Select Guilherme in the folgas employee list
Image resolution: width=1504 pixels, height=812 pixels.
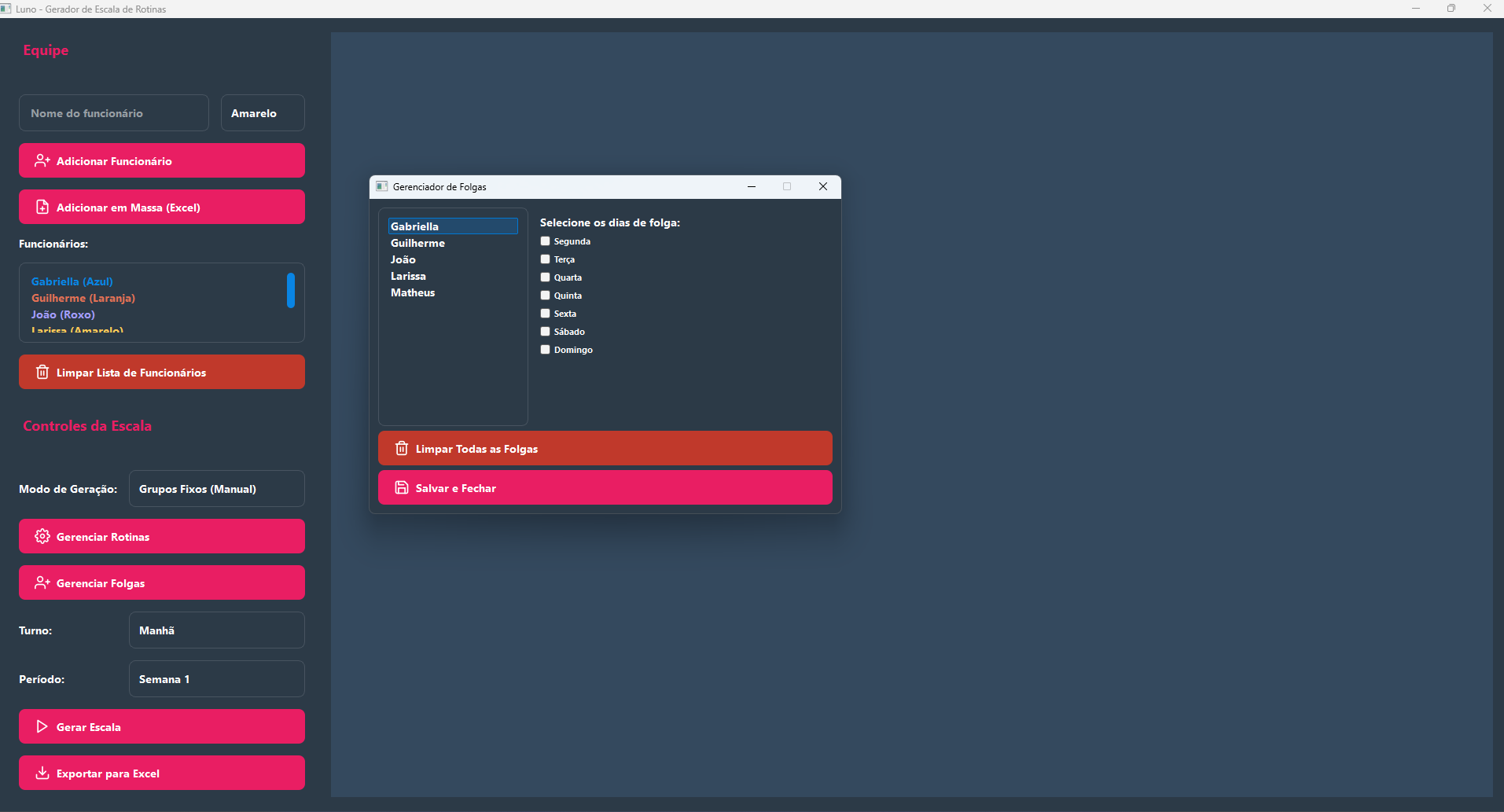418,244
